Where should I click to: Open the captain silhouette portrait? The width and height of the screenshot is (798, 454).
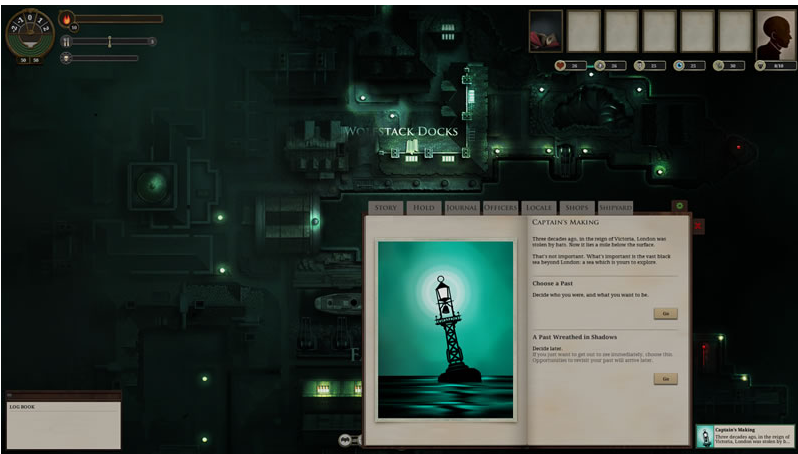[x=775, y=35]
